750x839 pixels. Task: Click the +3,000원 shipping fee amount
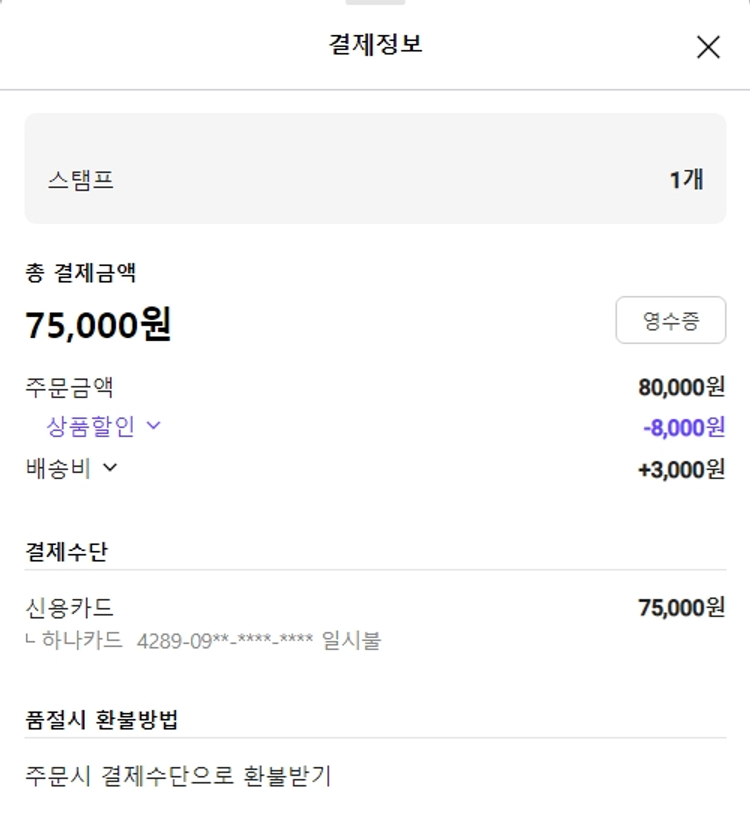click(x=681, y=469)
